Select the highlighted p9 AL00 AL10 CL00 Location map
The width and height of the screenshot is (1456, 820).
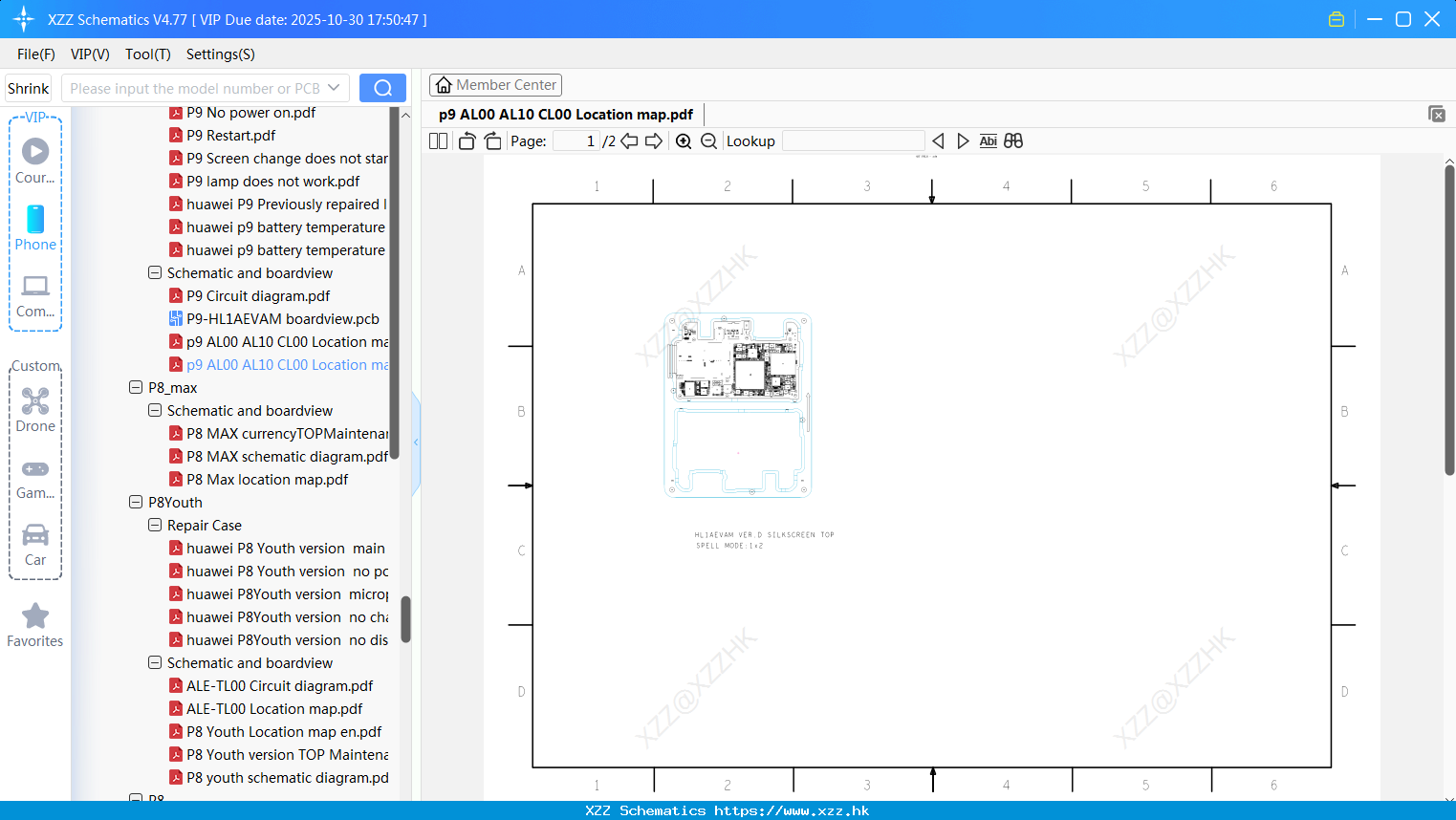click(288, 365)
